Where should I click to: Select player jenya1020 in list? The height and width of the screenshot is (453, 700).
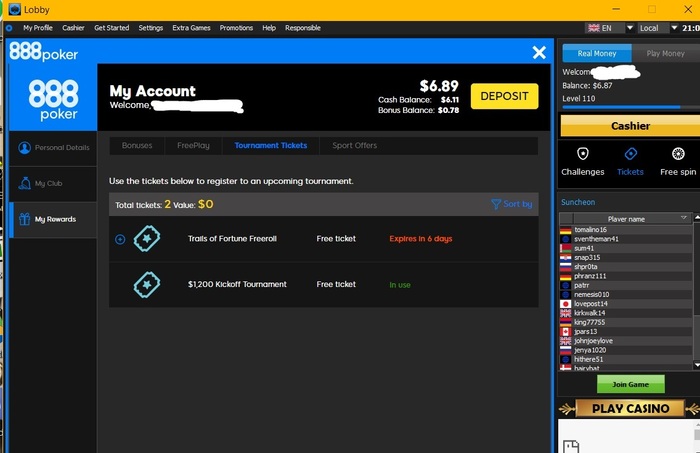(625, 350)
